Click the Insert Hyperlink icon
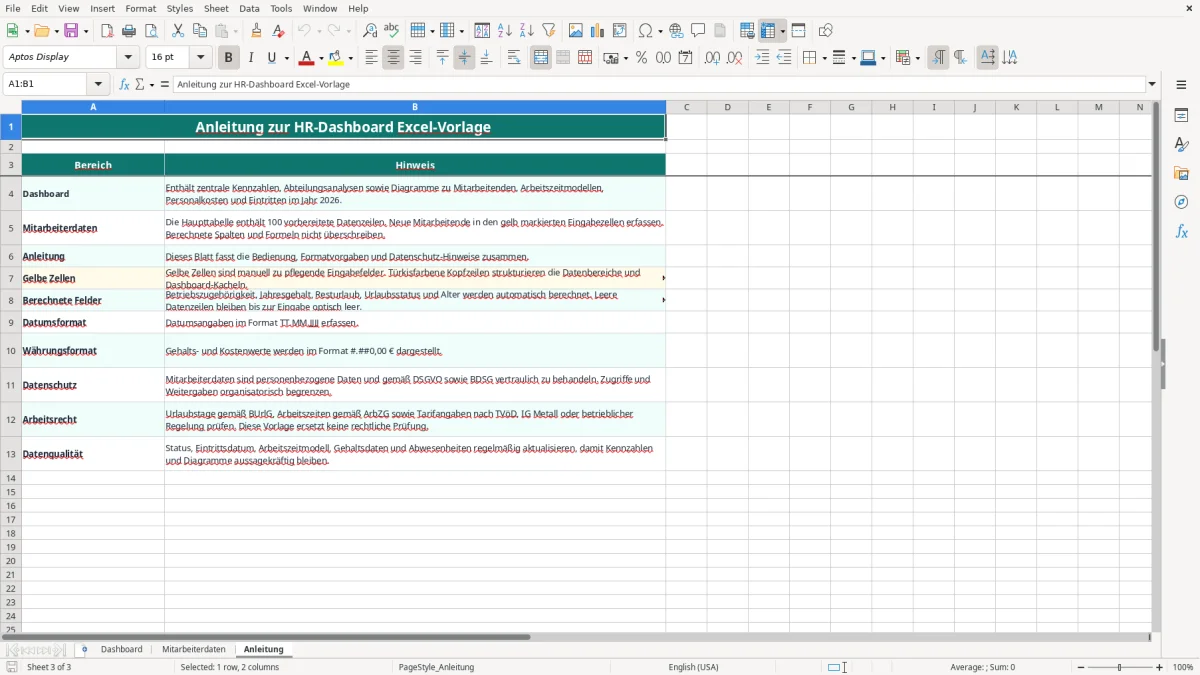This screenshot has width=1200, height=675. click(x=676, y=31)
